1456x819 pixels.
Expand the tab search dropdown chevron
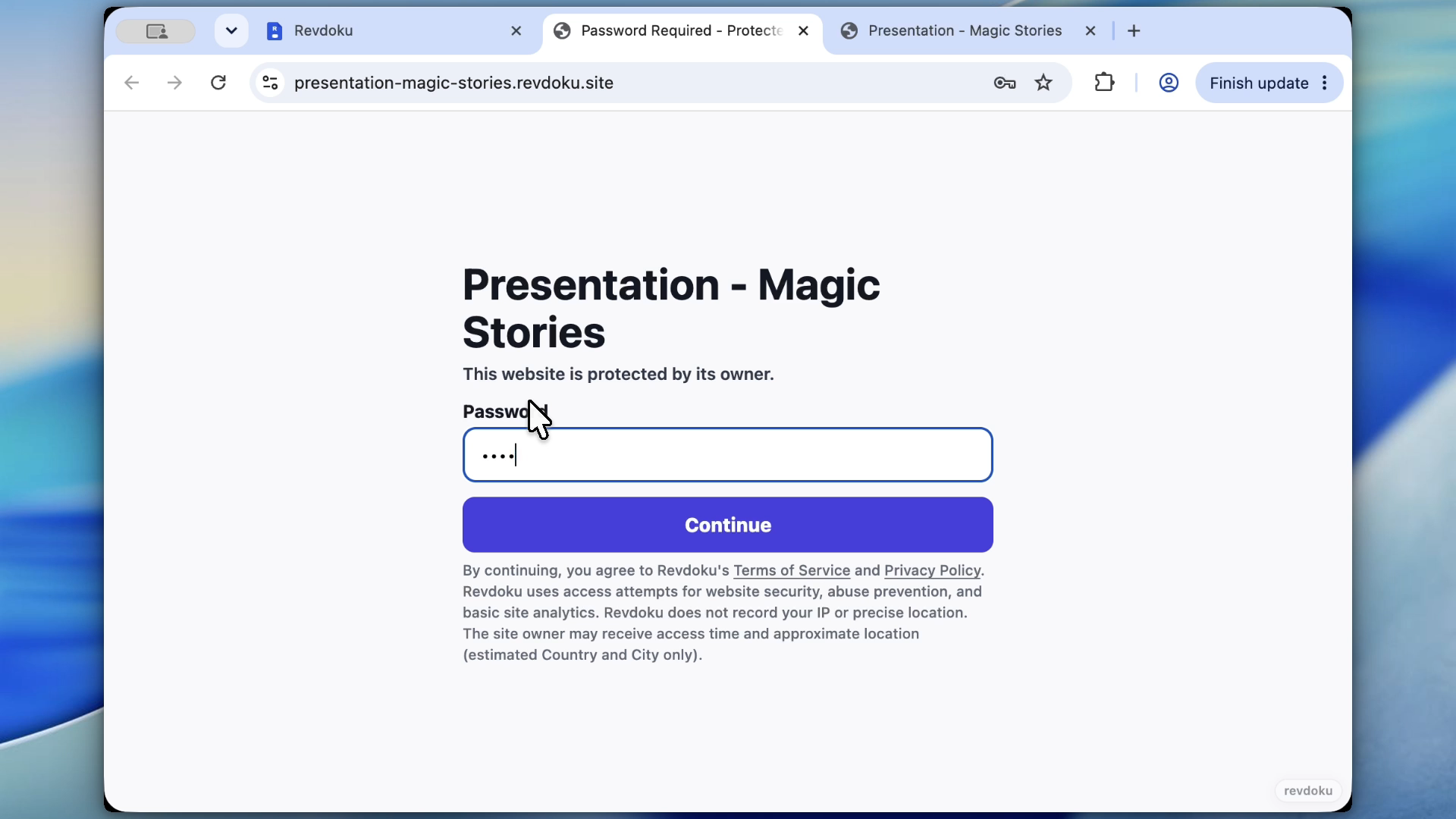(231, 31)
